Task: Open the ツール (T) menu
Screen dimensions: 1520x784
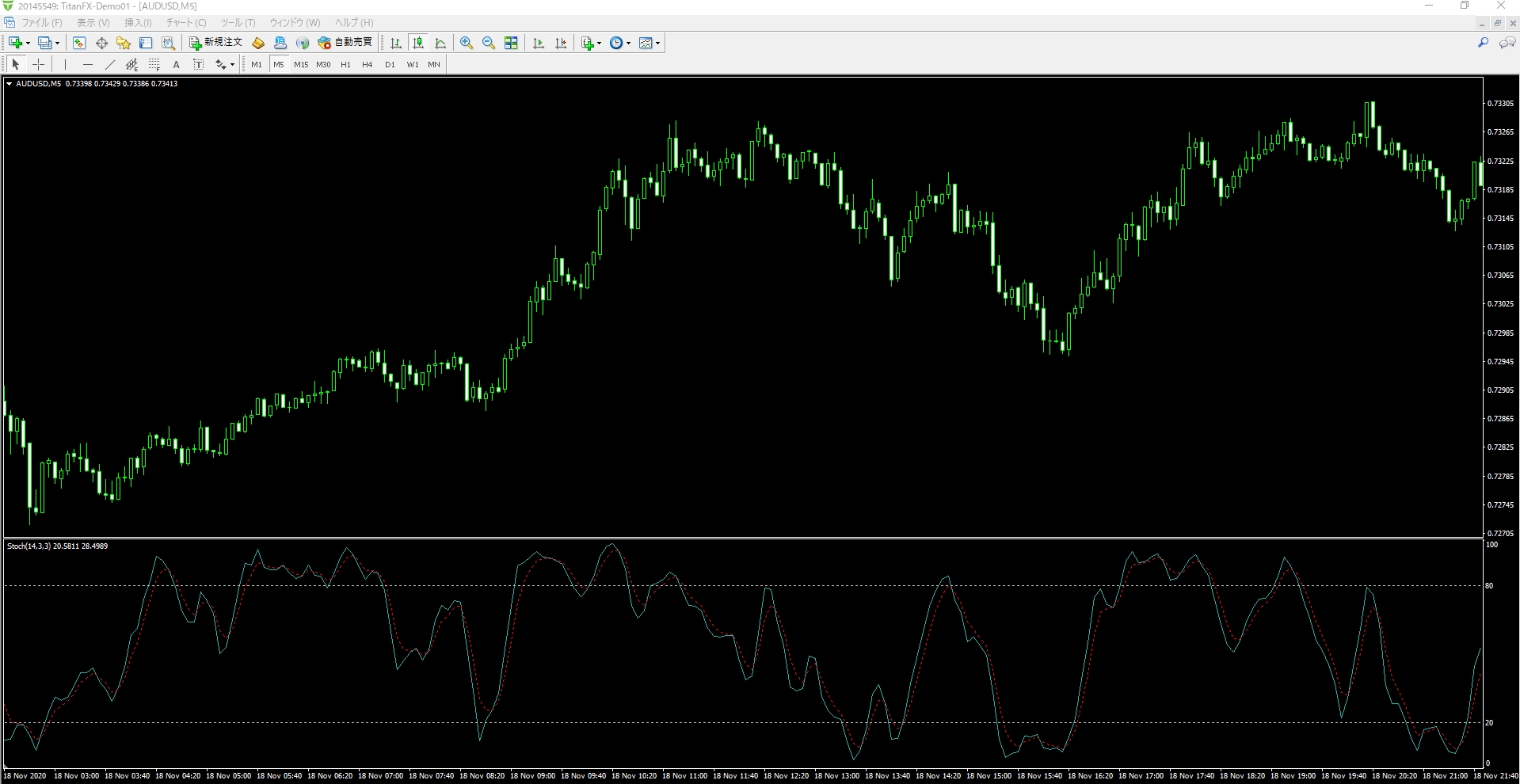Action: 238,23
